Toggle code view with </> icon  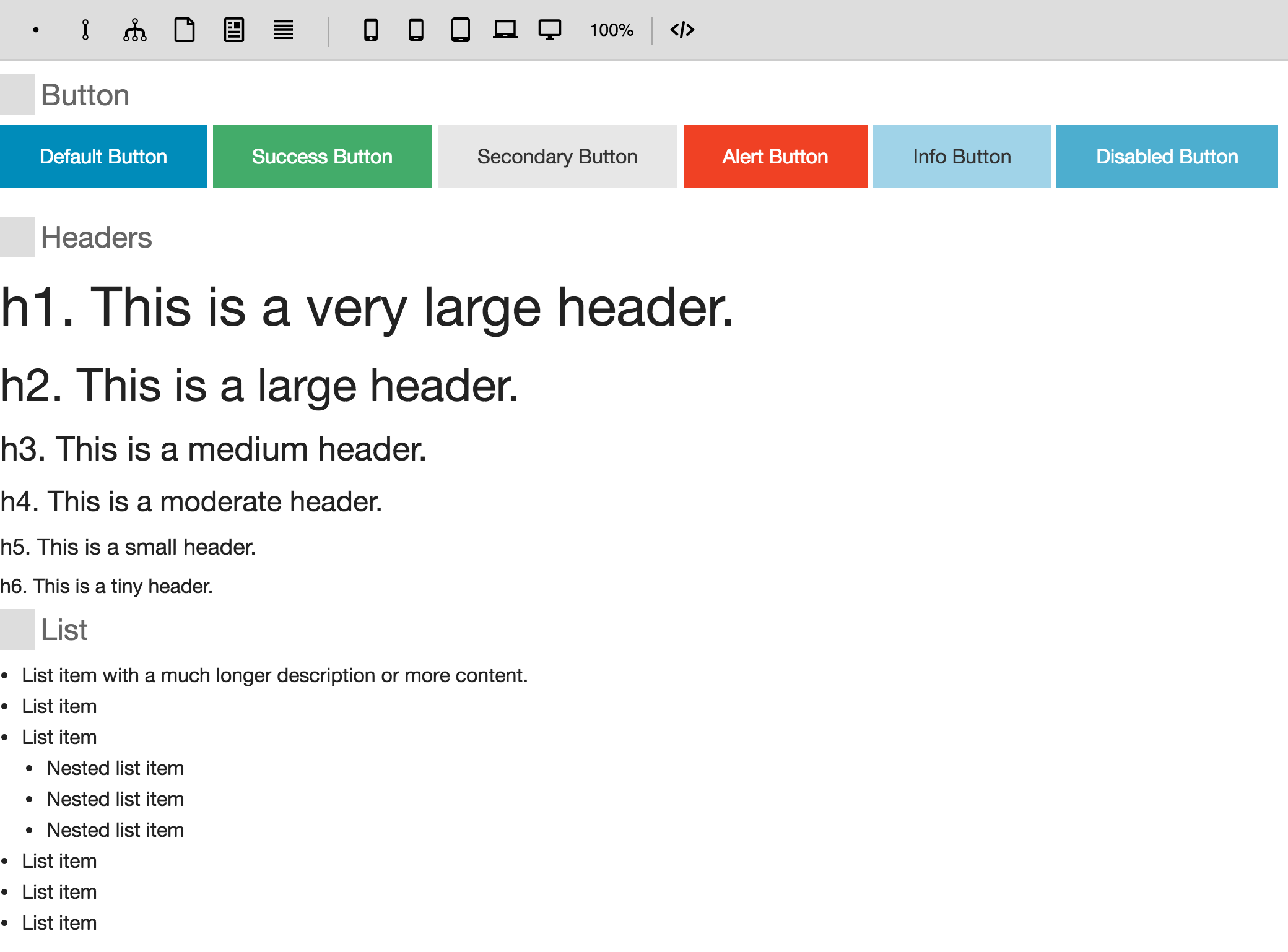(x=682, y=30)
